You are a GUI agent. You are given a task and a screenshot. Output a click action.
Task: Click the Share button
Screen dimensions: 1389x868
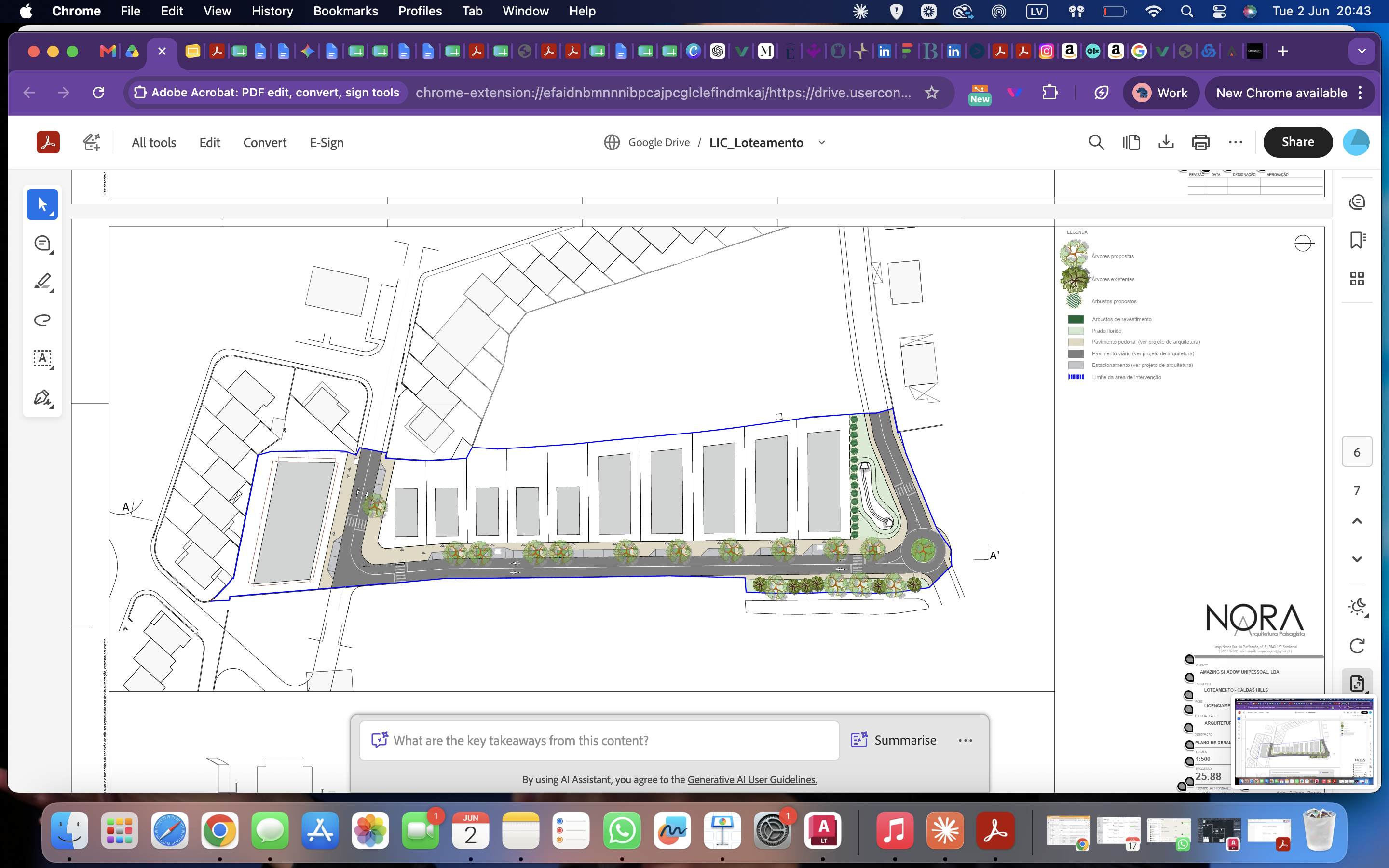pos(1298,142)
